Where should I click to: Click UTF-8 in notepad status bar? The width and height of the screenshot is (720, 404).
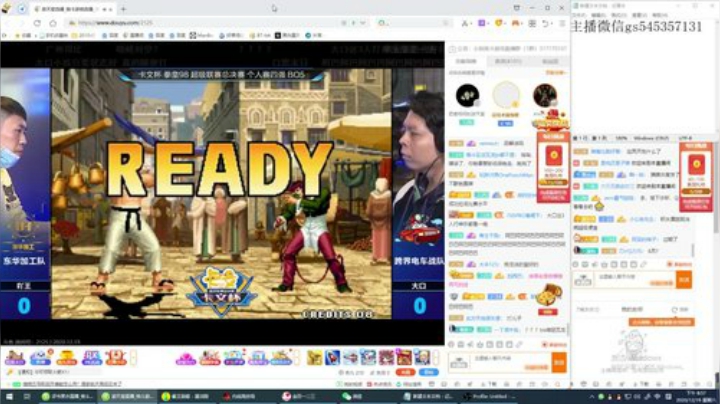tap(686, 138)
